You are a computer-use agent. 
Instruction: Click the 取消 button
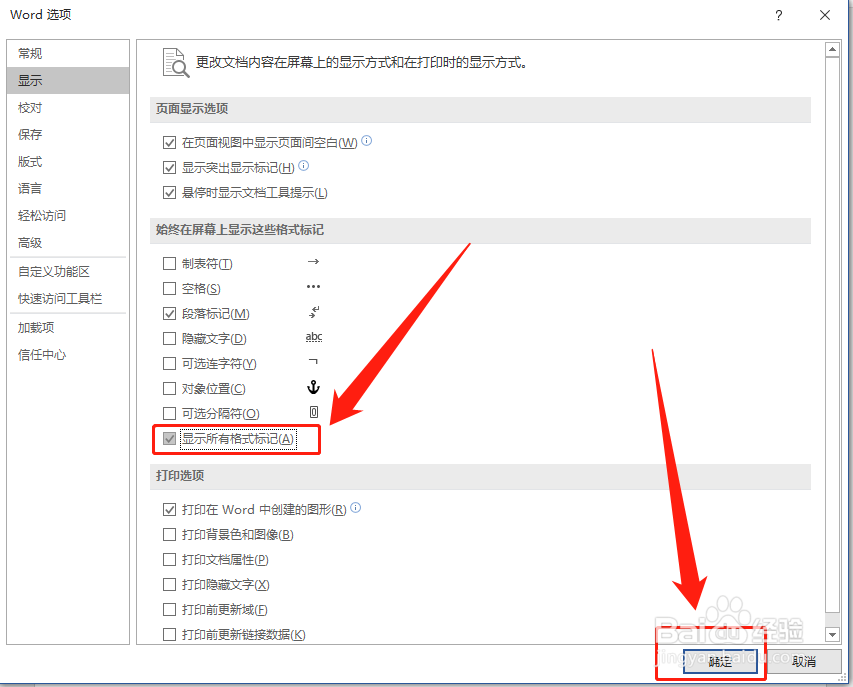coord(804,661)
